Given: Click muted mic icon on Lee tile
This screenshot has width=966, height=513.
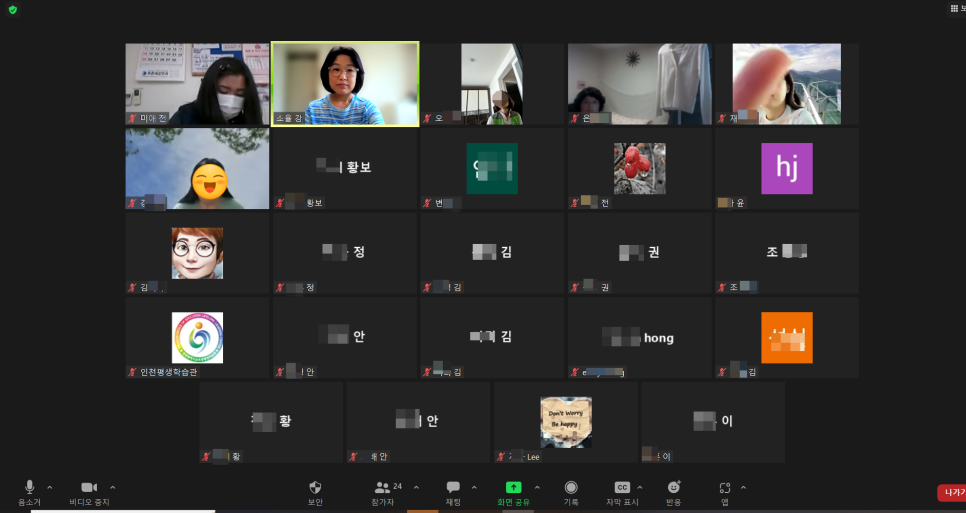Looking at the screenshot, I should (501, 457).
